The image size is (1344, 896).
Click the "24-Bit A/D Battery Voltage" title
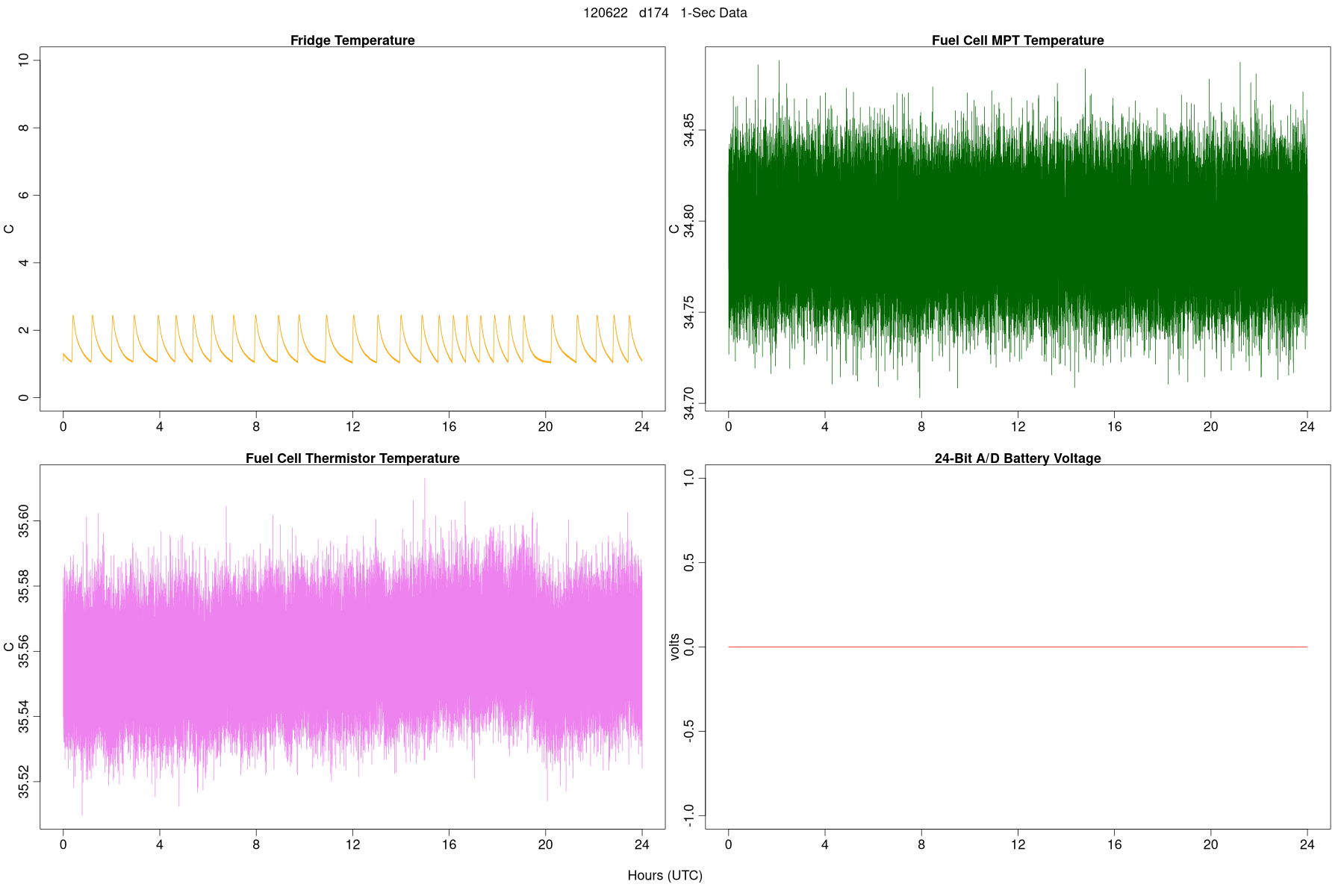click(1018, 458)
